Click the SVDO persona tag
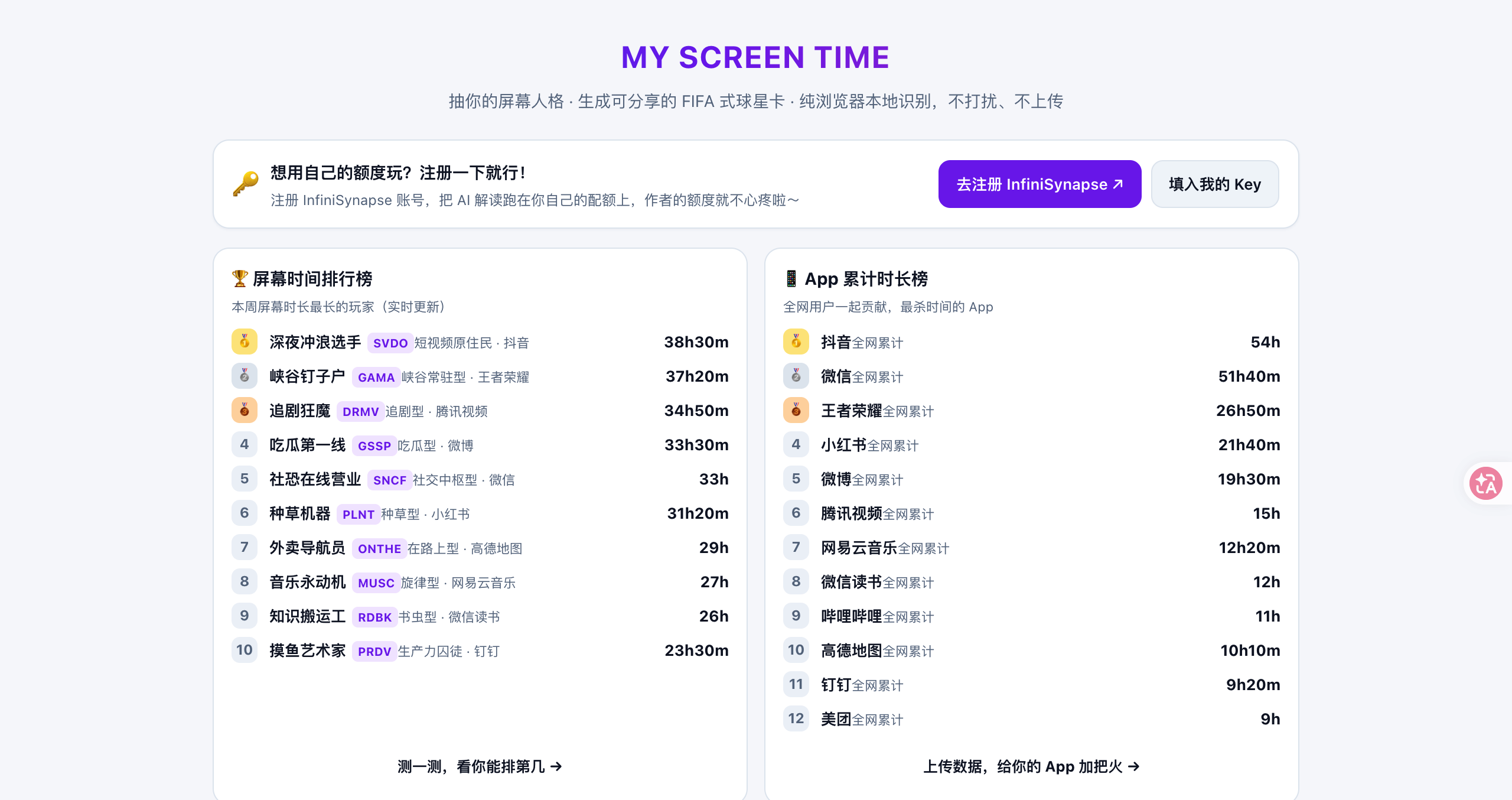The width and height of the screenshot is (1512, 800). pos(390,343)
